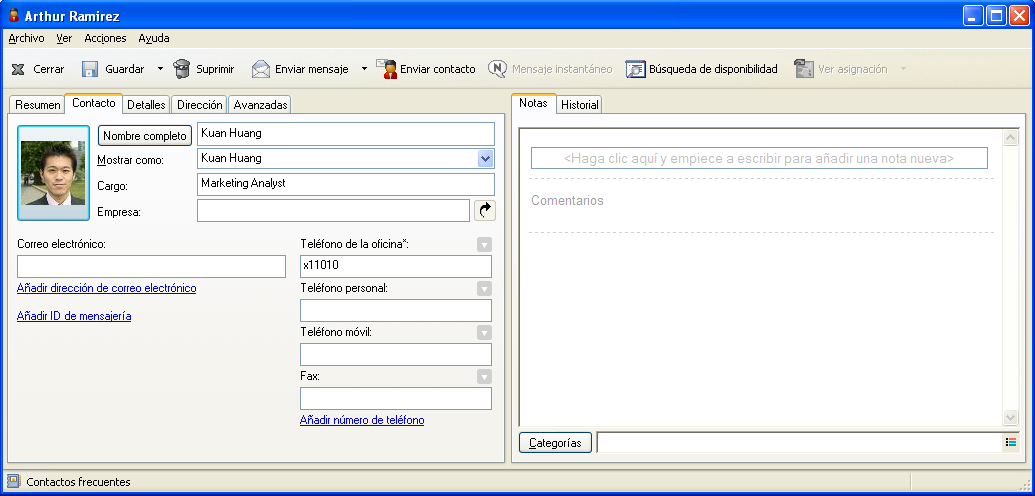Click the empty Empresa field
The image size is (1035, 496).
(x=333, y=211)
